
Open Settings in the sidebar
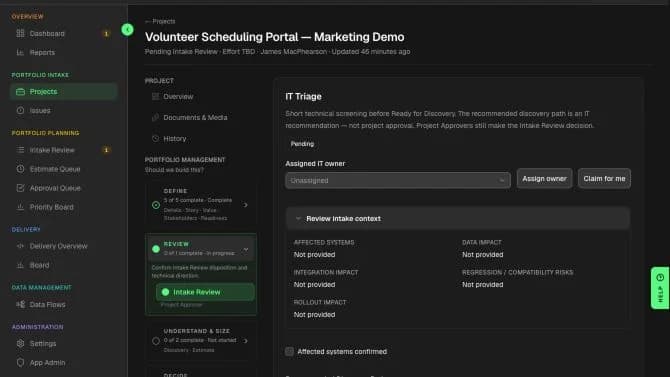tap(63, 344)
